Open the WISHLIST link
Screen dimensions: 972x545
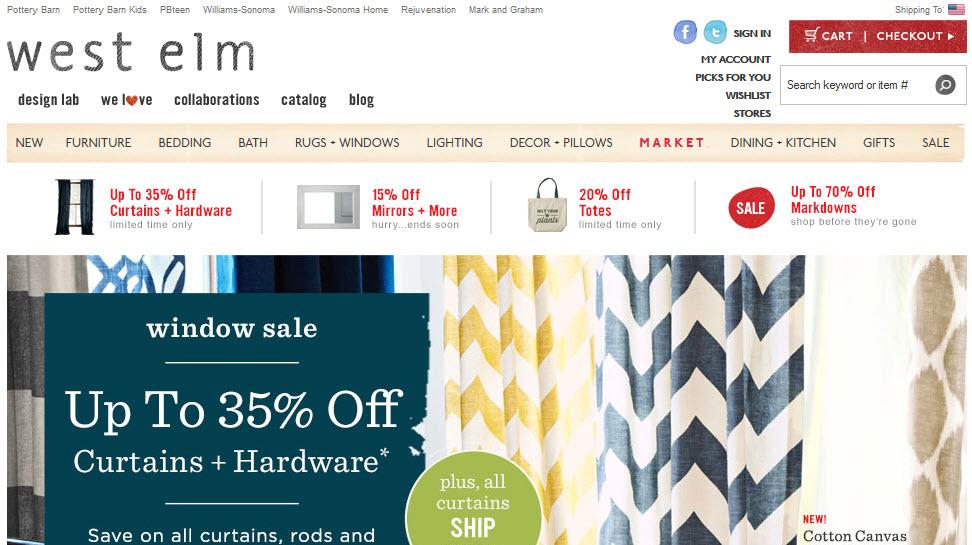tap(748, 95)
